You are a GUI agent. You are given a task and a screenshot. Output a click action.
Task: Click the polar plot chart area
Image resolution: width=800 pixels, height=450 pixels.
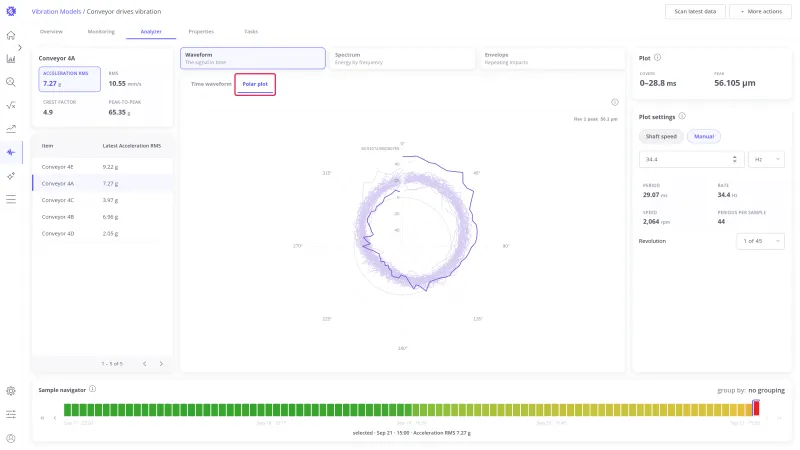[403, 246]
